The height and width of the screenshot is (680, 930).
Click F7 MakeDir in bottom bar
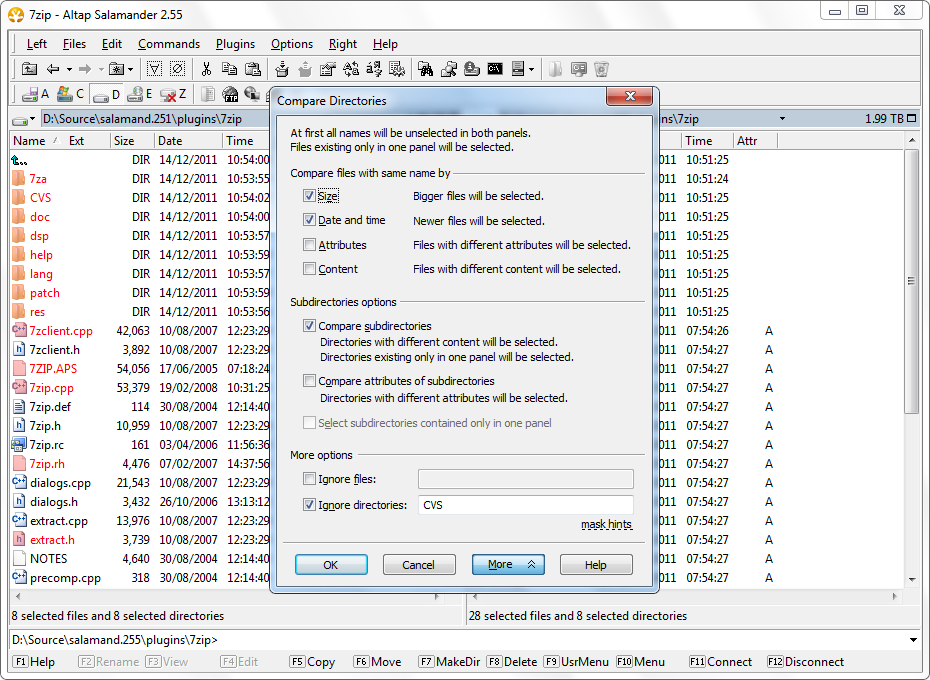pos(450,662)
